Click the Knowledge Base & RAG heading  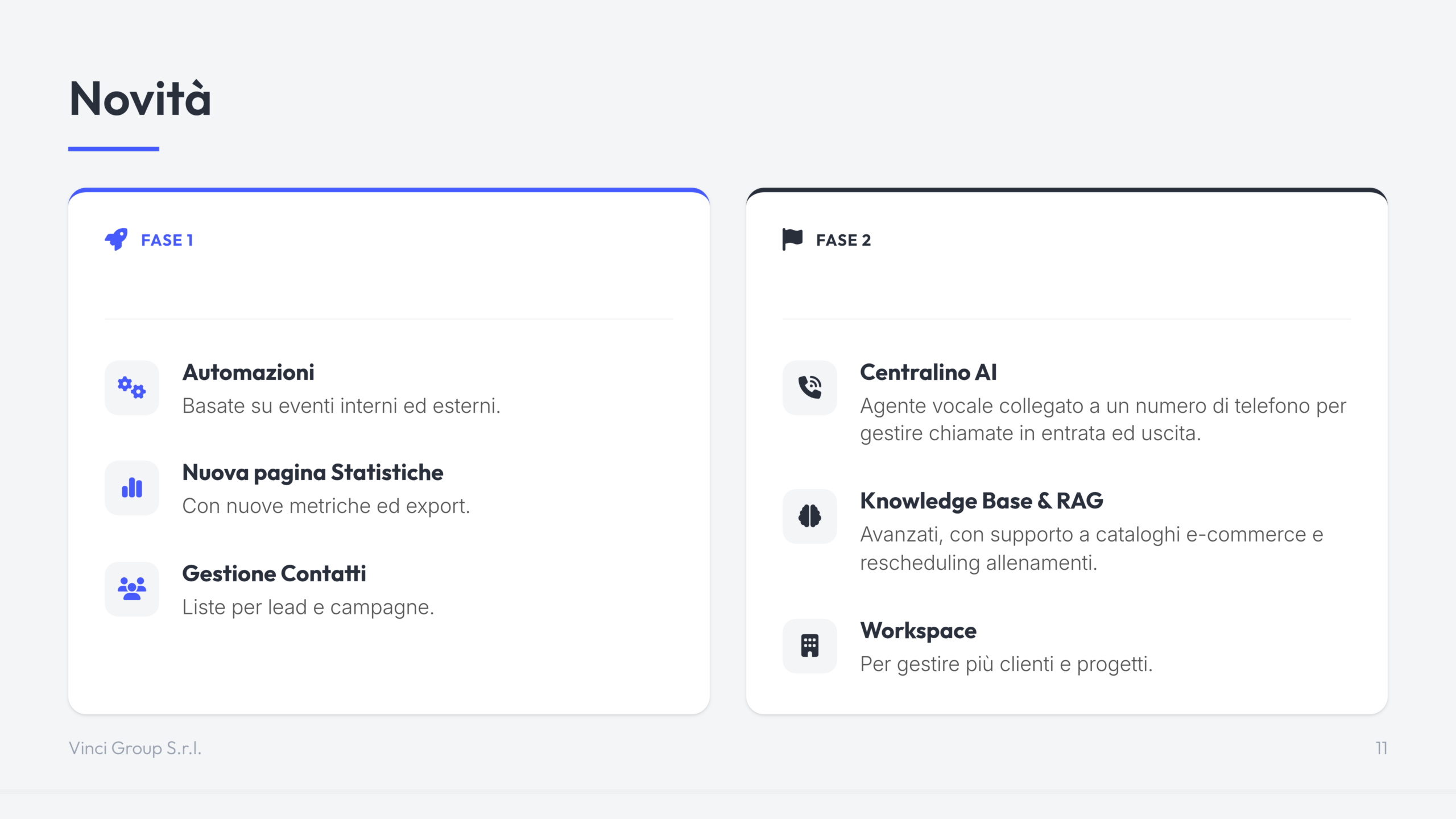click(981, 501)
